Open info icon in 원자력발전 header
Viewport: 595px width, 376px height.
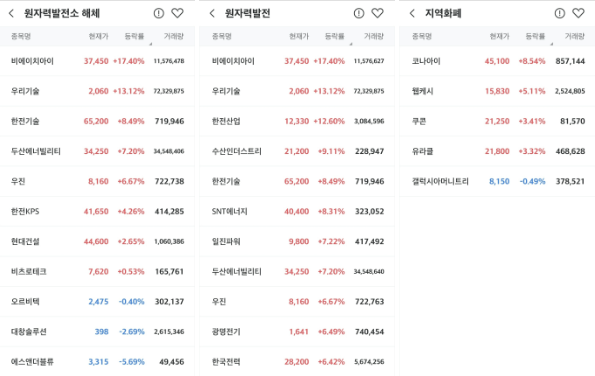[x=359, y=13]
